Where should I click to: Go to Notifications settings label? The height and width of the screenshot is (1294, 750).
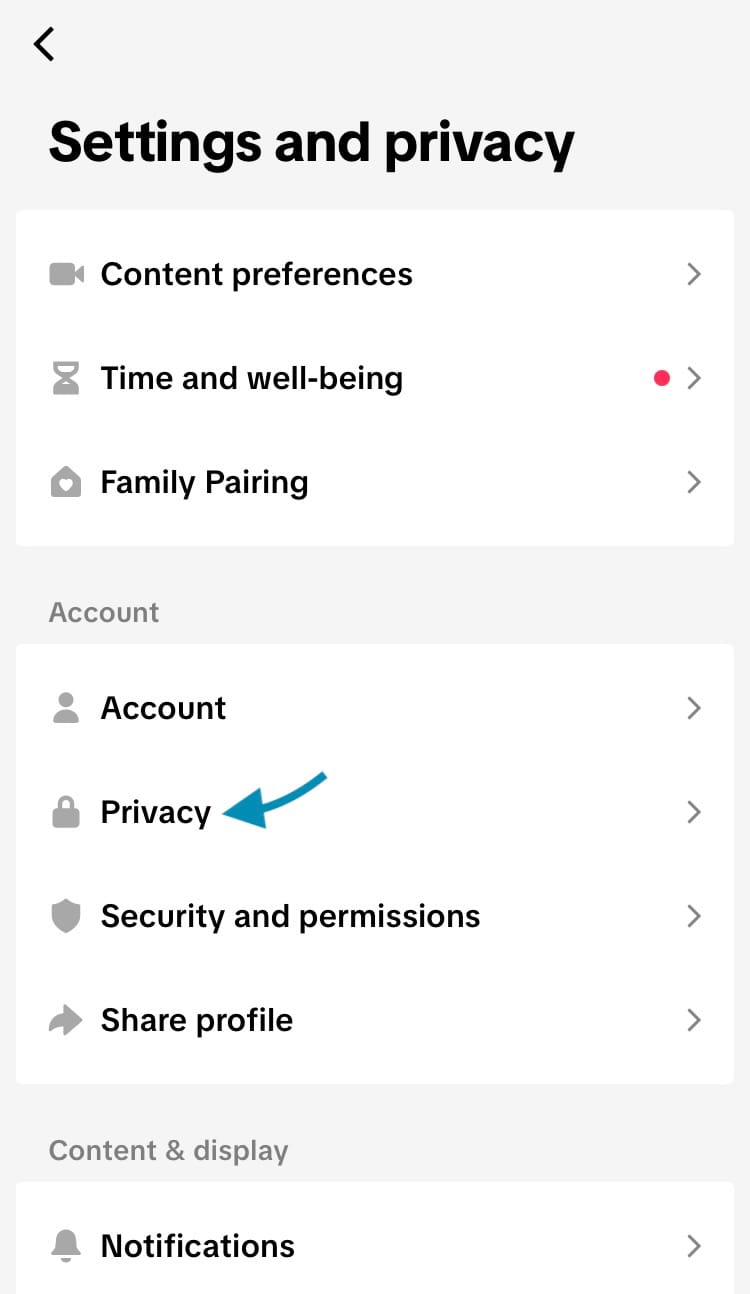point(197,1246)
